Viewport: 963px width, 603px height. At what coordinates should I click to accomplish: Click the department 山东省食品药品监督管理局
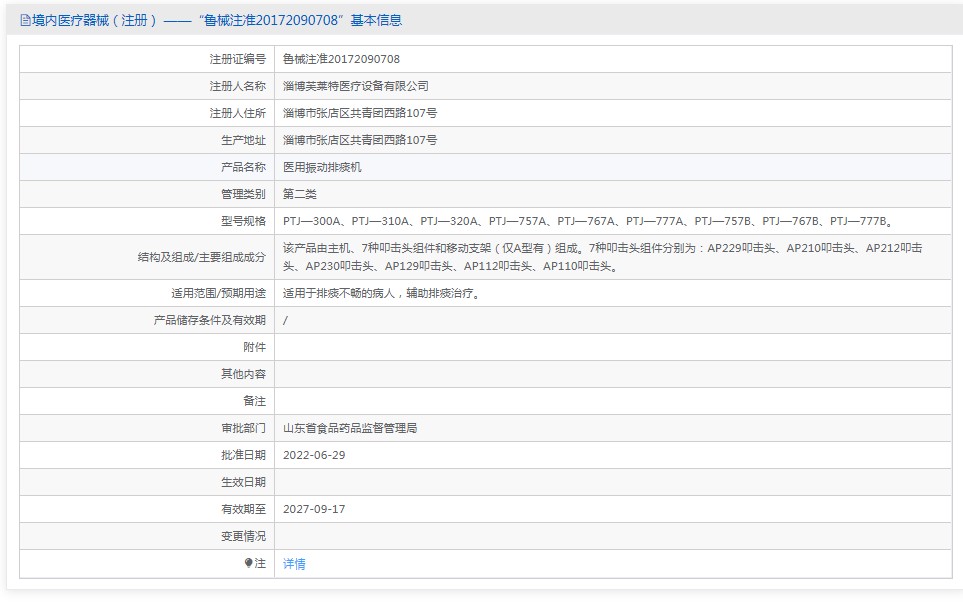350,428
